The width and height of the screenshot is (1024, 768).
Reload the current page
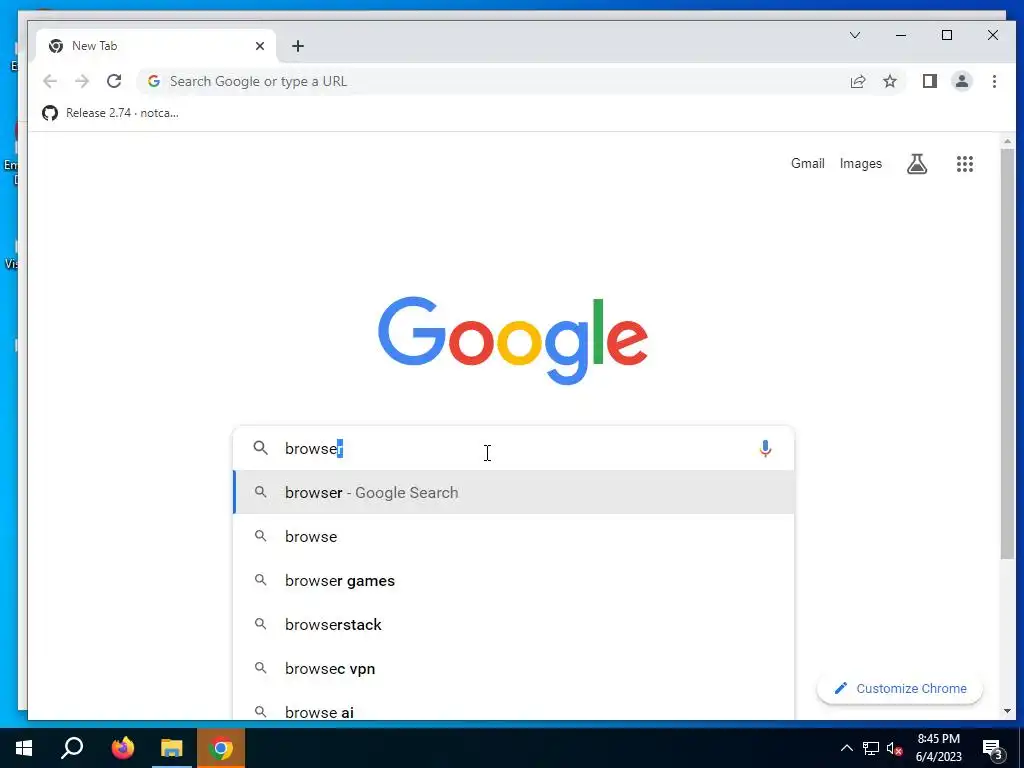point(114,81)
